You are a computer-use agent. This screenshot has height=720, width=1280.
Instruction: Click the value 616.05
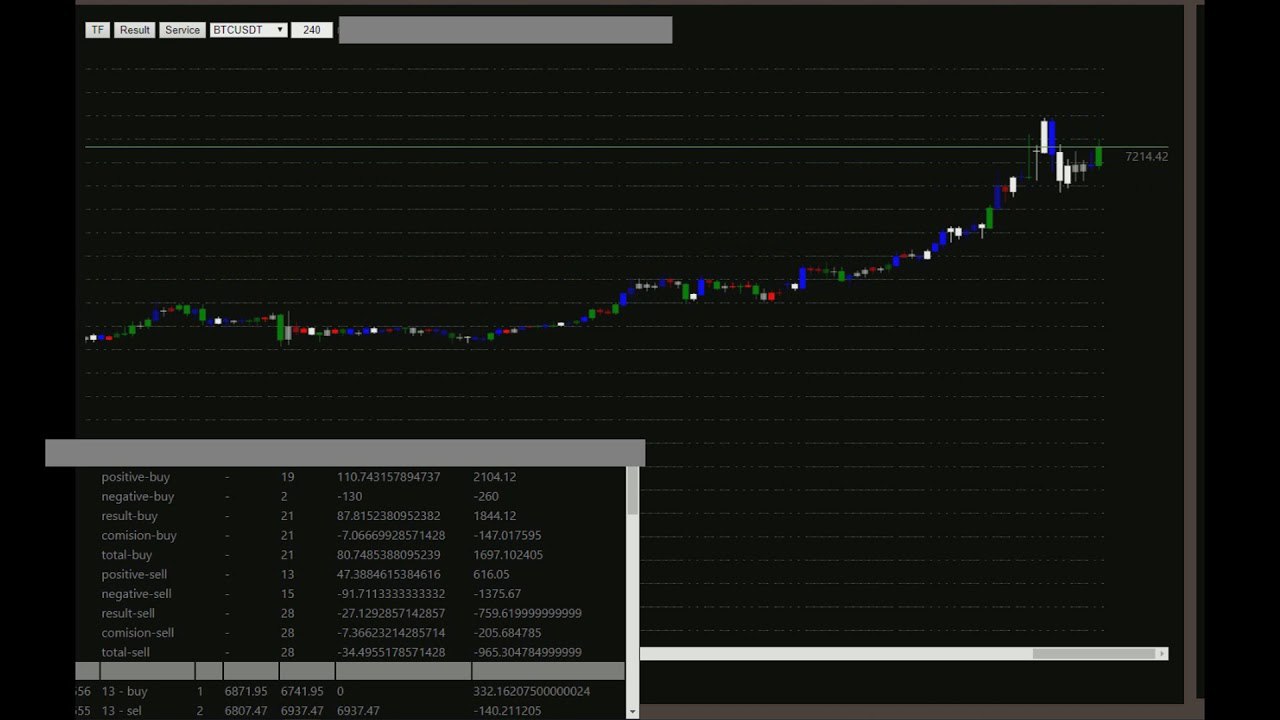click(x=491, y=574)
